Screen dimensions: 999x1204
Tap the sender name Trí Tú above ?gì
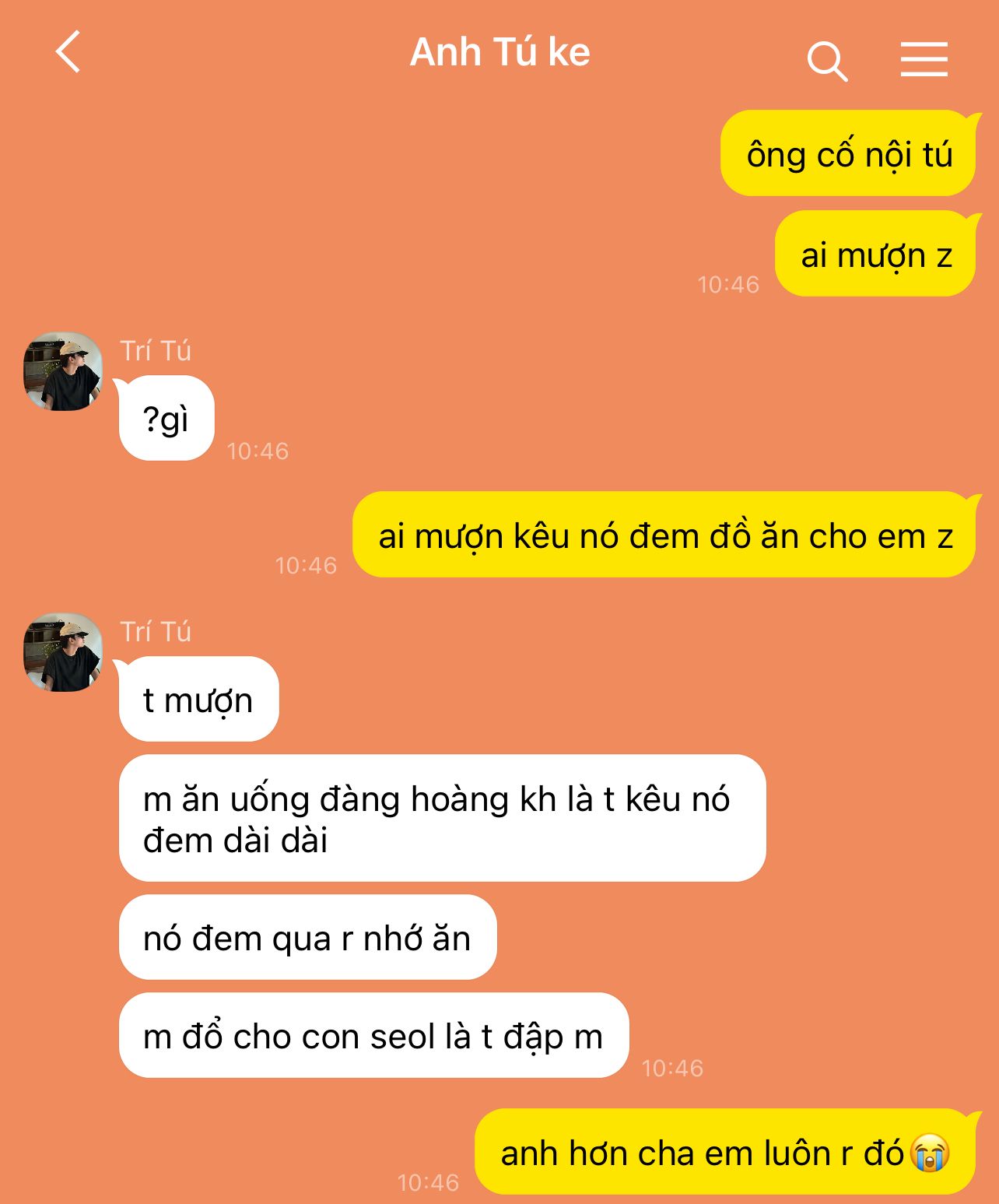(x=156, y=351)
